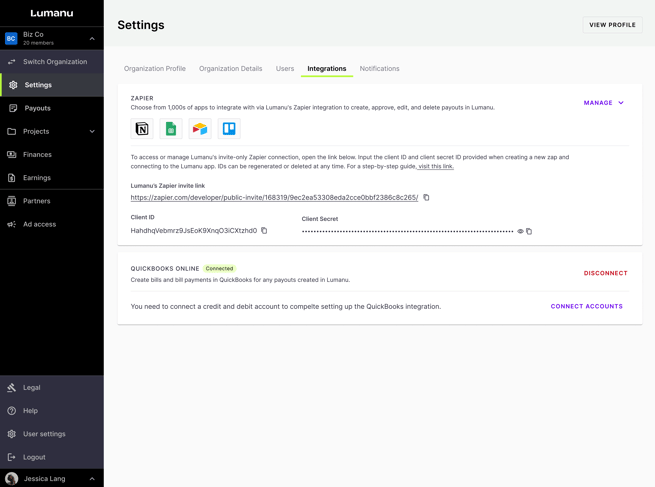Open the Biz Co organization switcher

[x=51, y=39]
